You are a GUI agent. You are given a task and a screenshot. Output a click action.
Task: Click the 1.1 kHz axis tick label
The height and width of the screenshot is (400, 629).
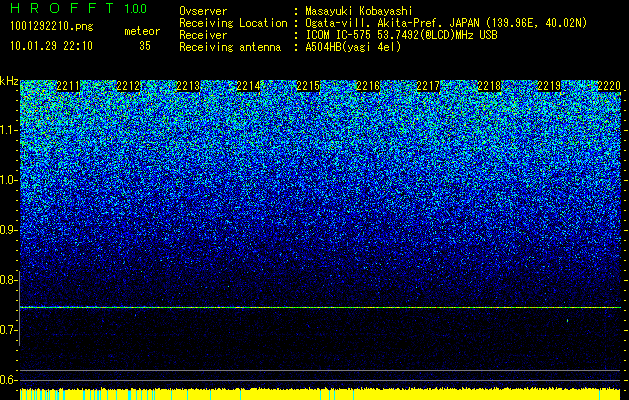(x=8, y=130)
